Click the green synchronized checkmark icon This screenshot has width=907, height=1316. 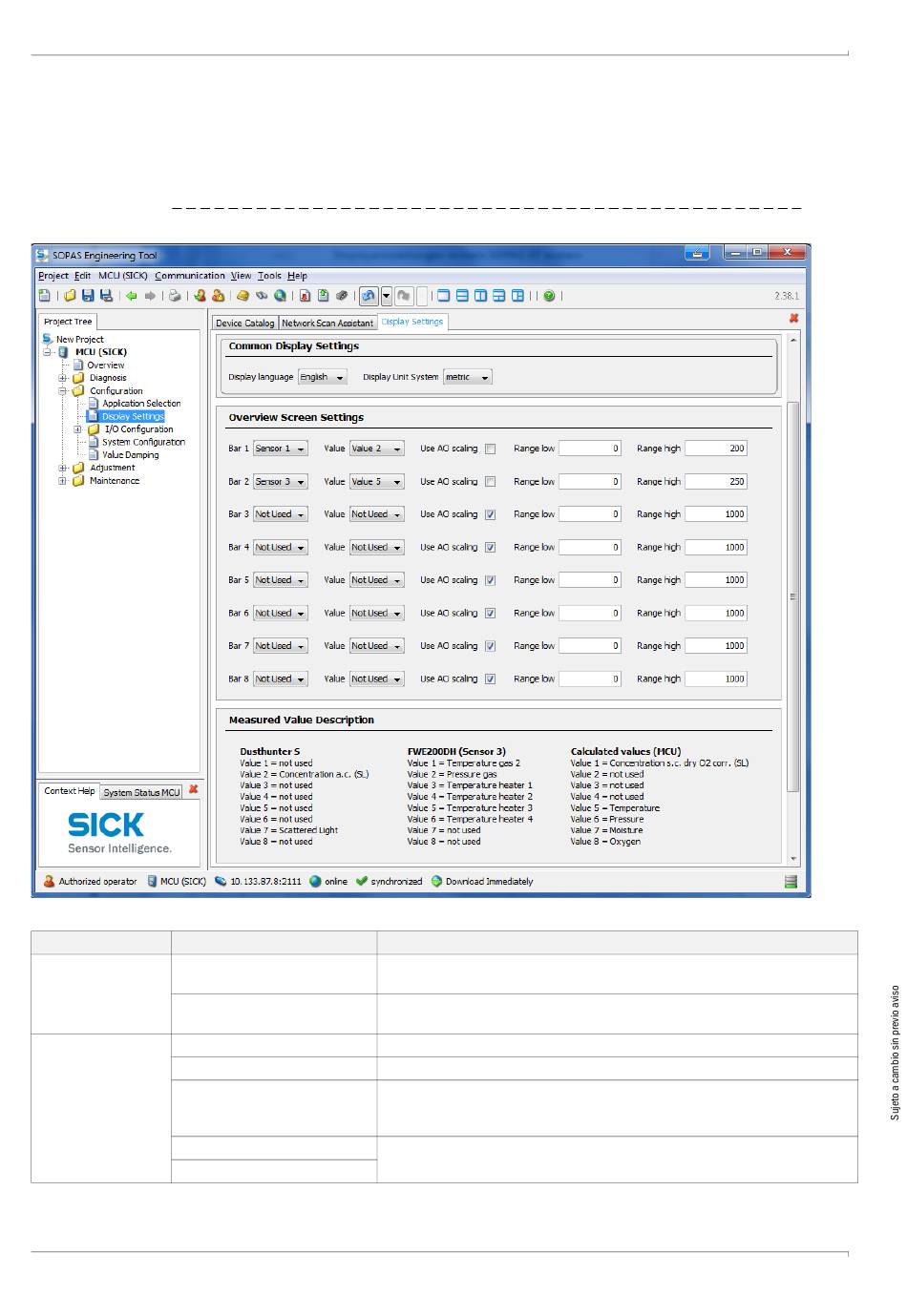point(361,881)
